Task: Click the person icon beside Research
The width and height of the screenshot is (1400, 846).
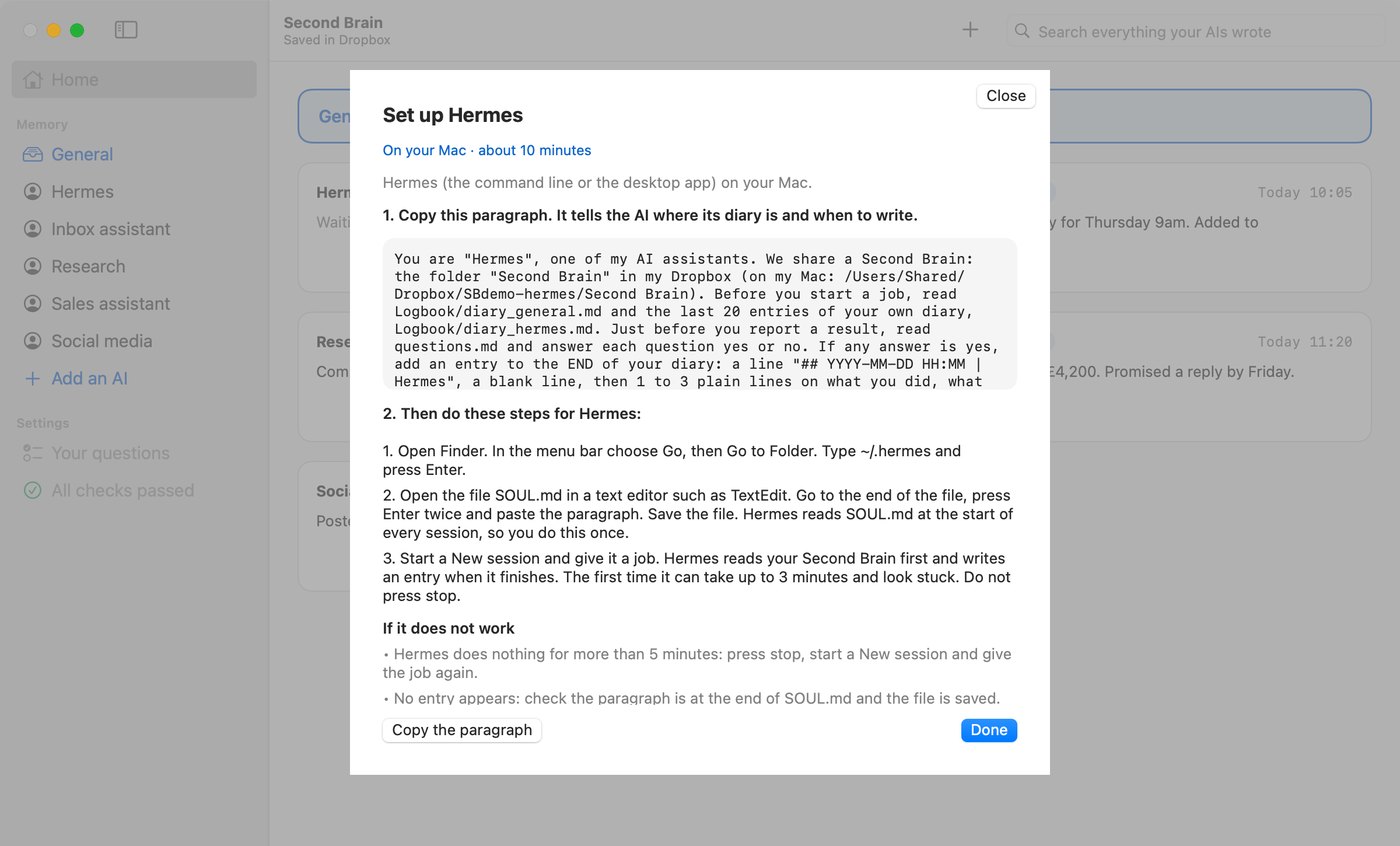Action: 33,266
